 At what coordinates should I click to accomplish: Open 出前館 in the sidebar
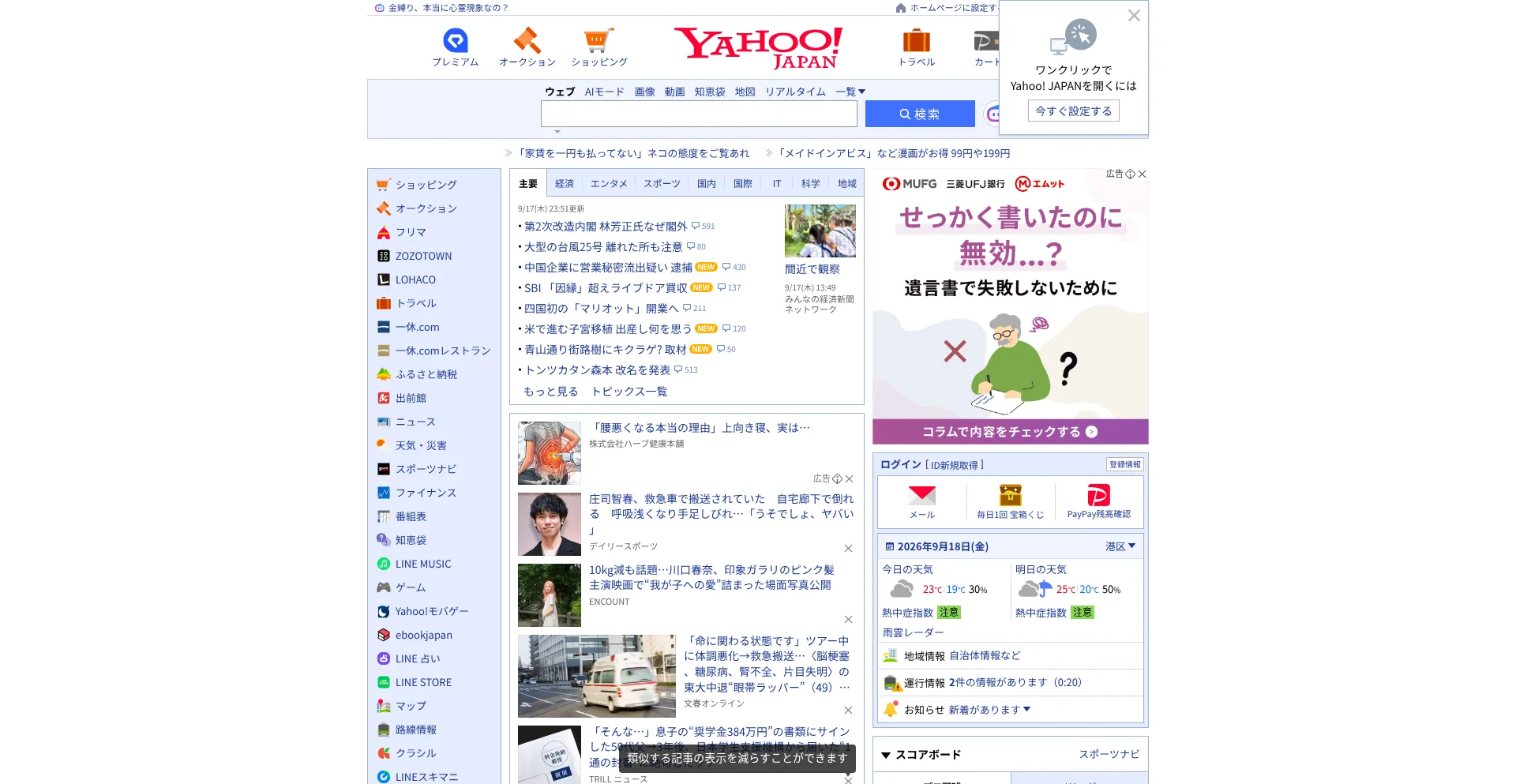point(411,398)
